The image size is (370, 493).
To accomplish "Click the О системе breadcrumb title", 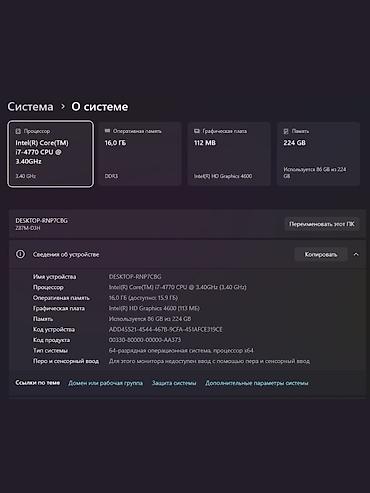I will coord(100,107).
